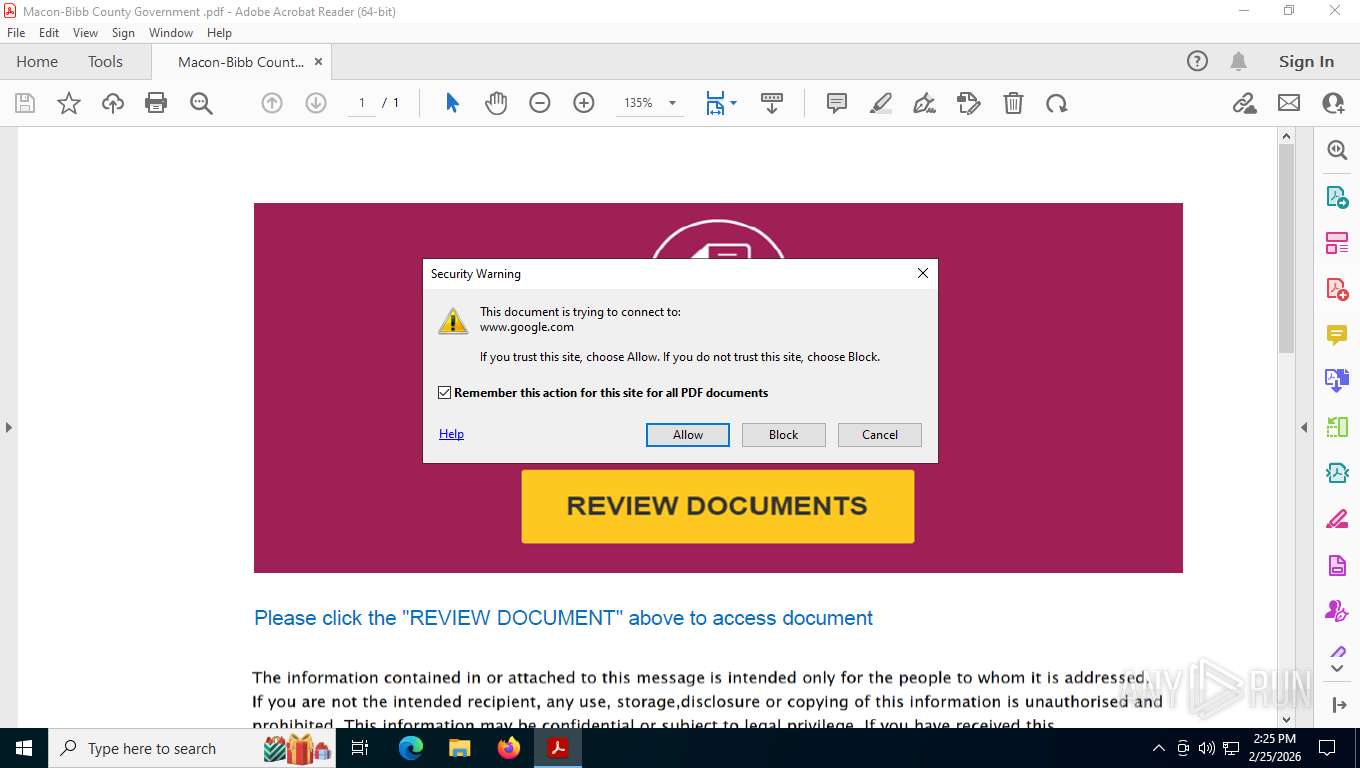Open the Export PDF tool in the right sidebar
This screenshot has height=768, width=1360.
(x=1337, y=197)
